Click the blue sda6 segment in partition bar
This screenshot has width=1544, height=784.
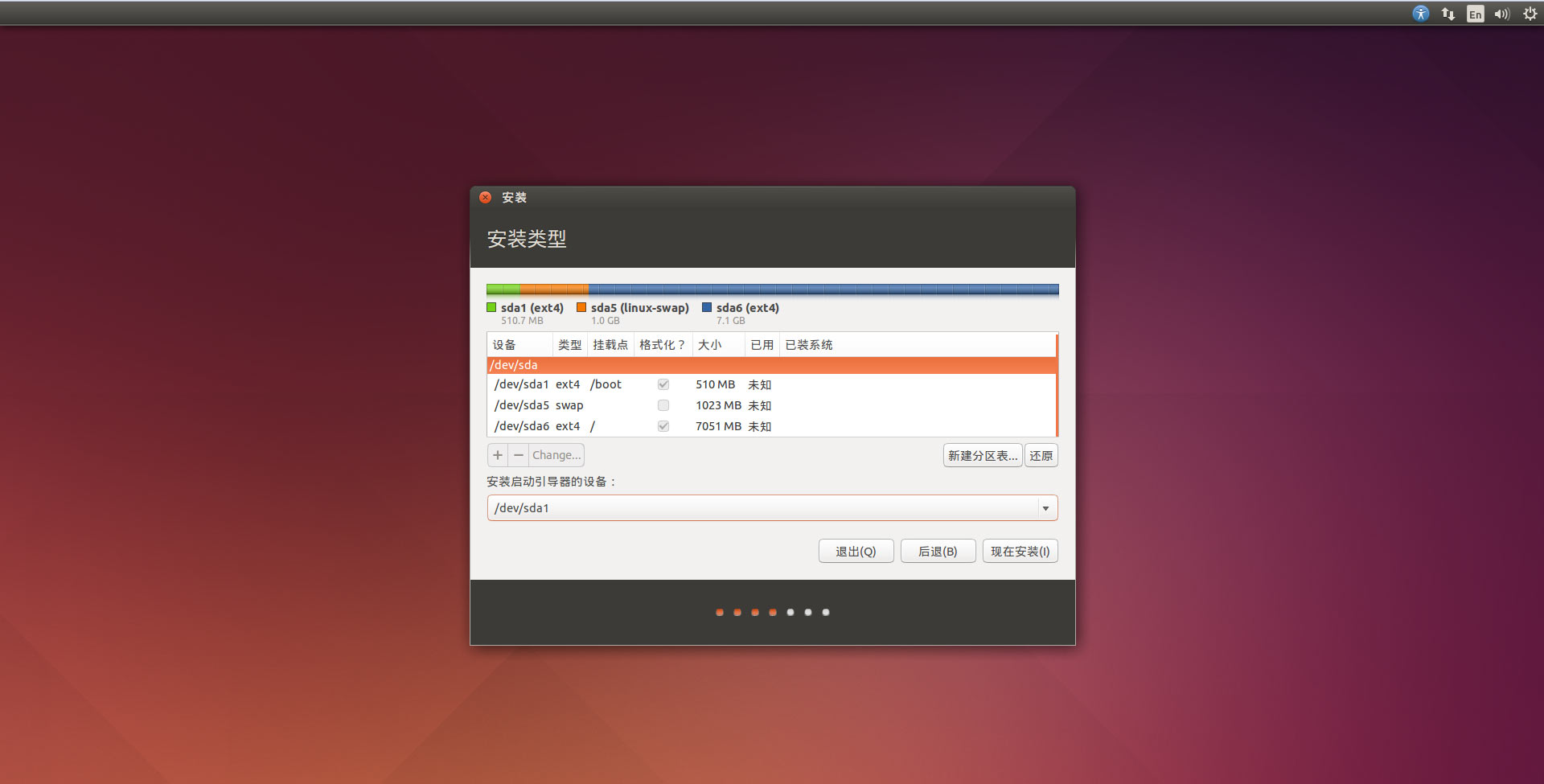[x=822, y=289]
